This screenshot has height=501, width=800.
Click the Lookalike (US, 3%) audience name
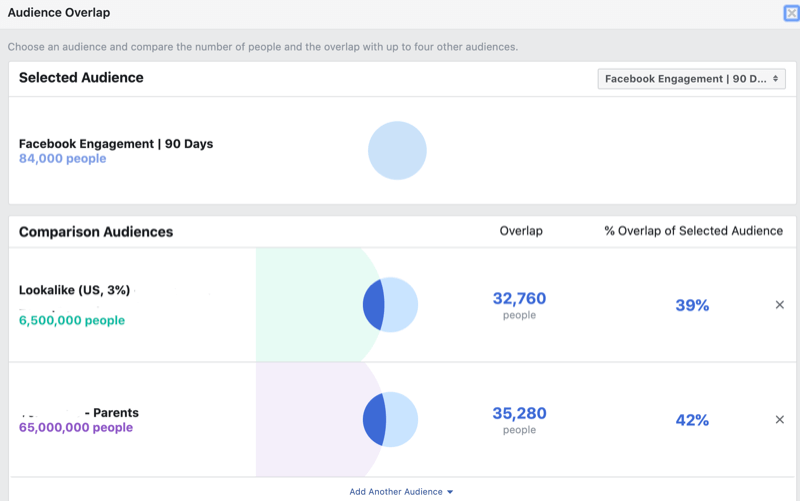click(74, 290)
